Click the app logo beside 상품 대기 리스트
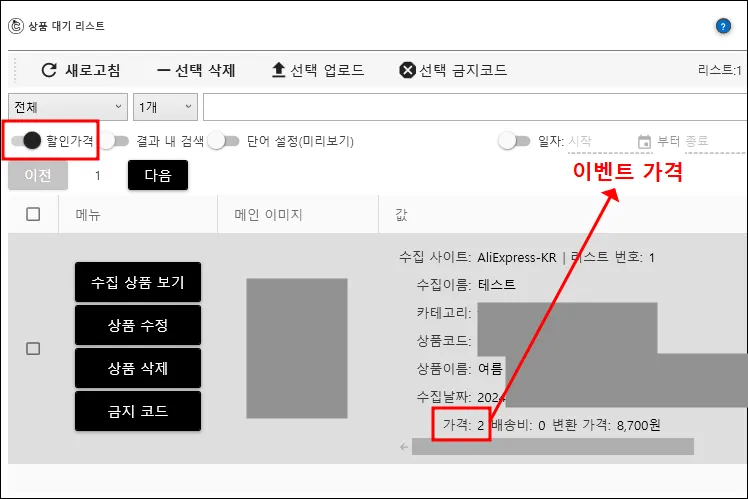Viewport: 748px width, 499px height. [16, 26]
